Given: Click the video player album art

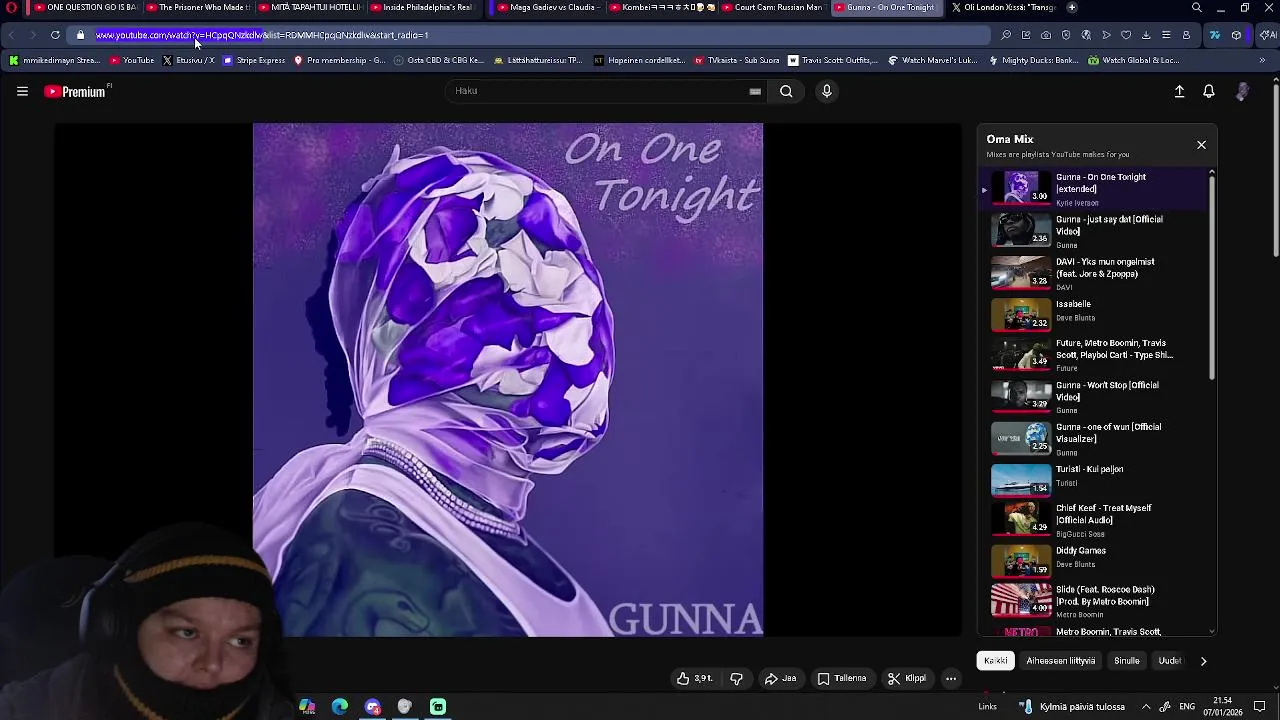Looking at the screenshot, I should tap(508, 380).
